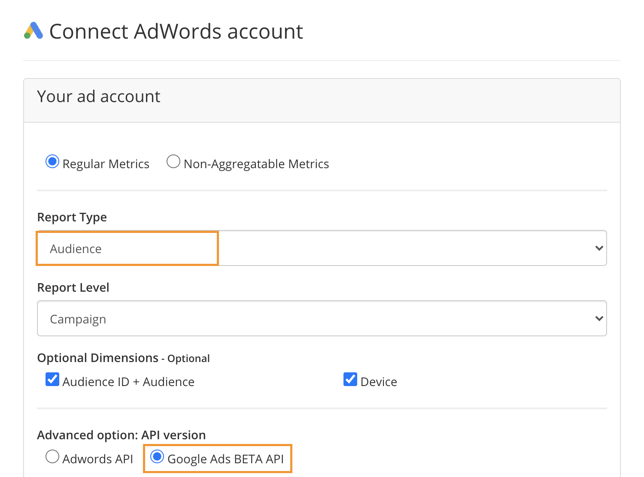Click the Connect AdWords account heading
Screen dimensions: 644x477
176,31
